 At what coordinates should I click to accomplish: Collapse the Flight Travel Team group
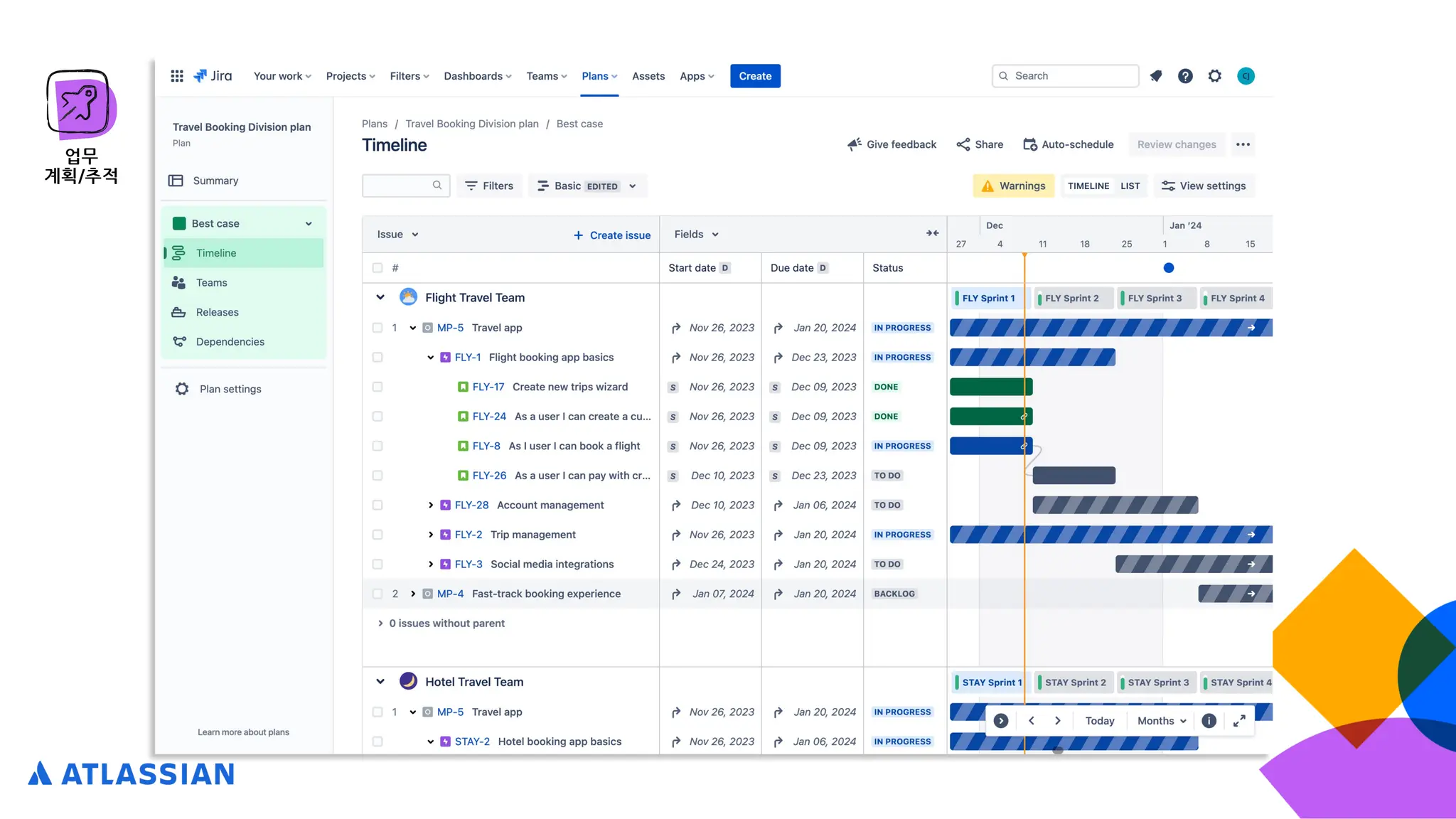pos(380,298)
